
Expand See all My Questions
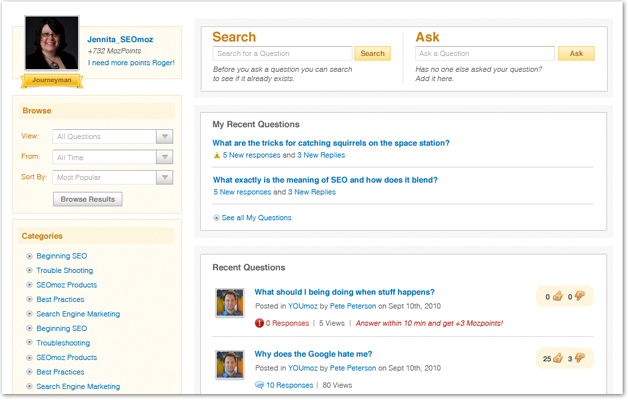click(217, 218)
